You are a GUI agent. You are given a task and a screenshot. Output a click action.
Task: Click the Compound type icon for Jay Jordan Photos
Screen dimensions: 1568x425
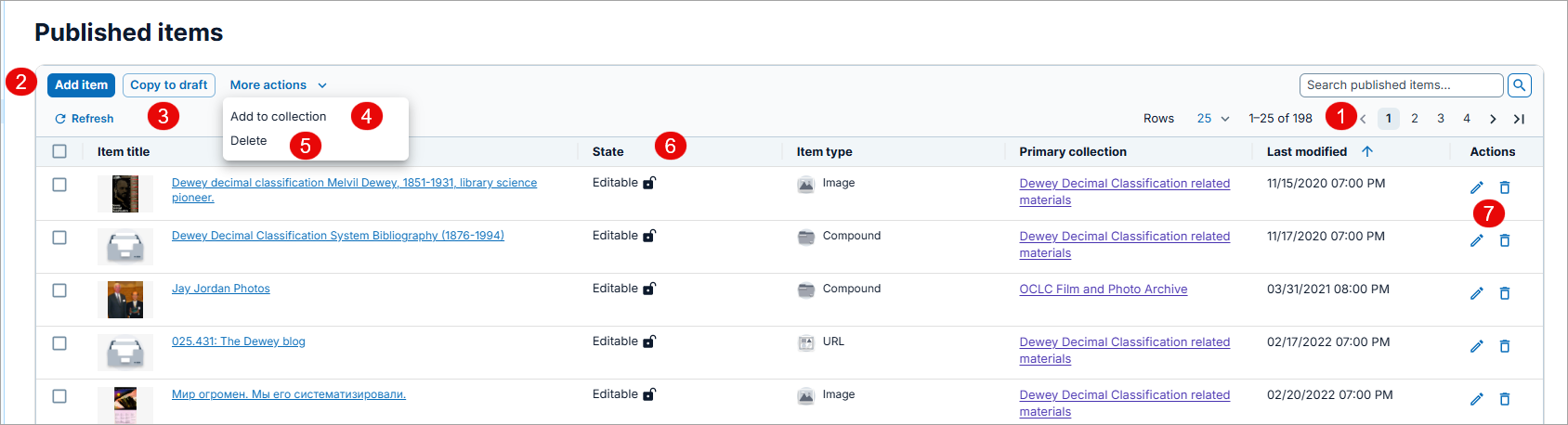(x=806, y=290)
